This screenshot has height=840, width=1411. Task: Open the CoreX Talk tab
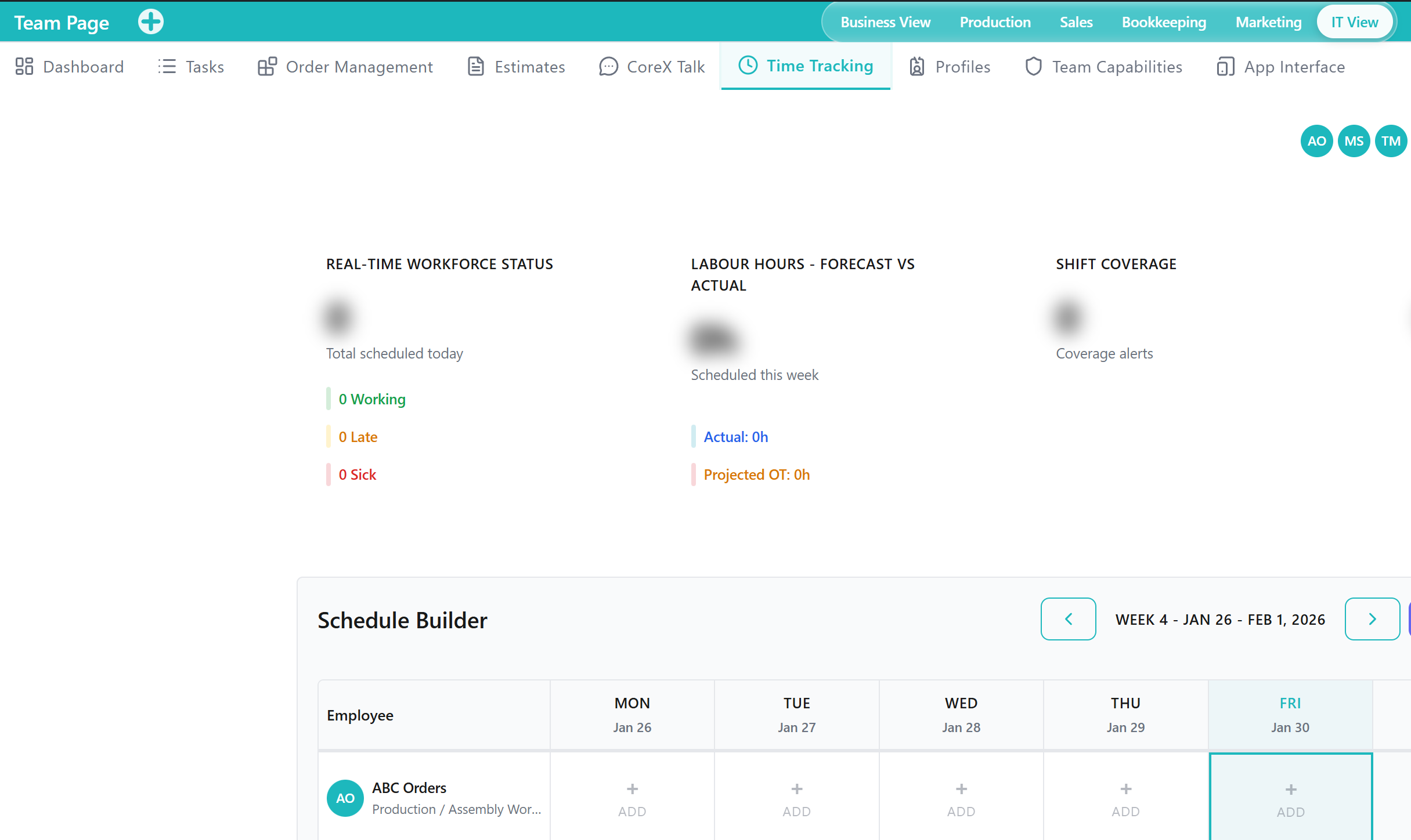coord(652,67)
